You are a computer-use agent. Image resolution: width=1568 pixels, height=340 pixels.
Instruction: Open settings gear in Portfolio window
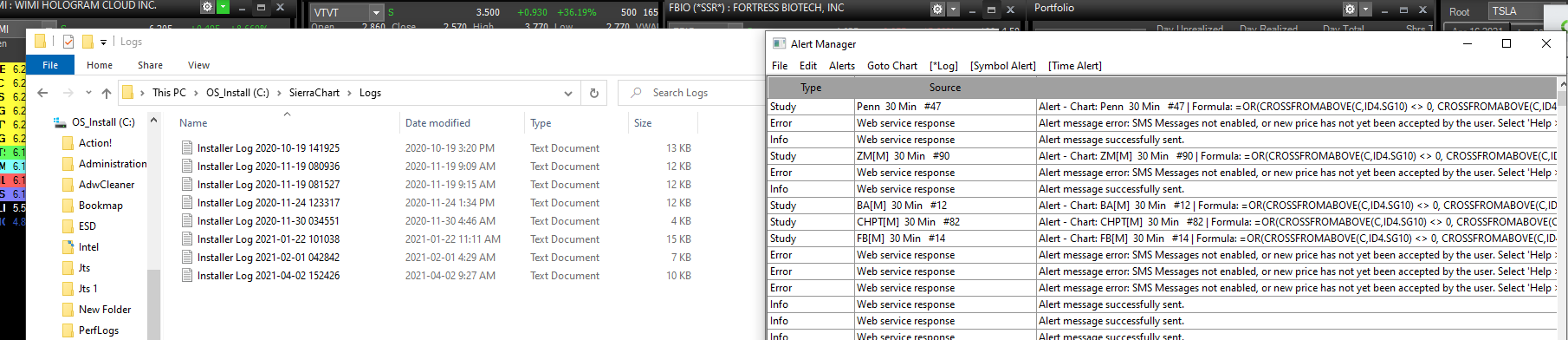click(1350, 9)
